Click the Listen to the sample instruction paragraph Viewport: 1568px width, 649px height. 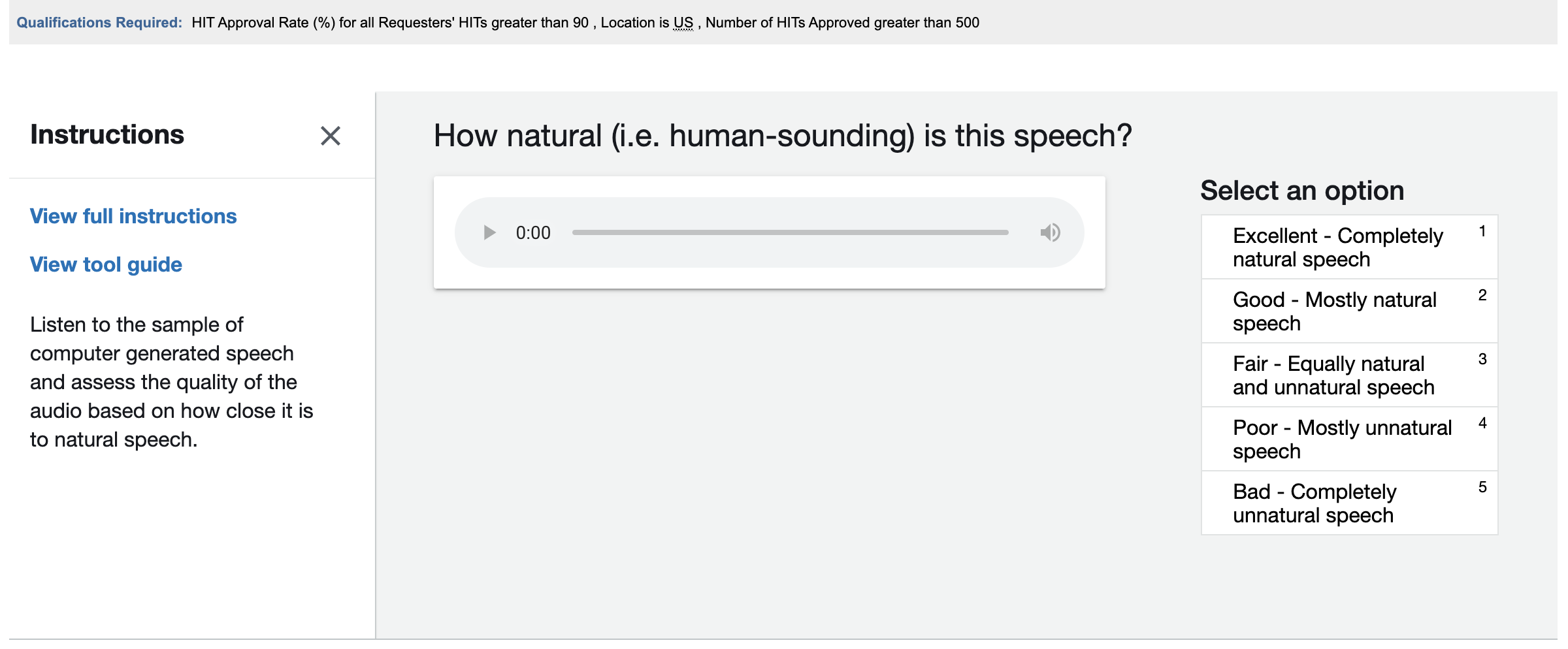[171, 382]
